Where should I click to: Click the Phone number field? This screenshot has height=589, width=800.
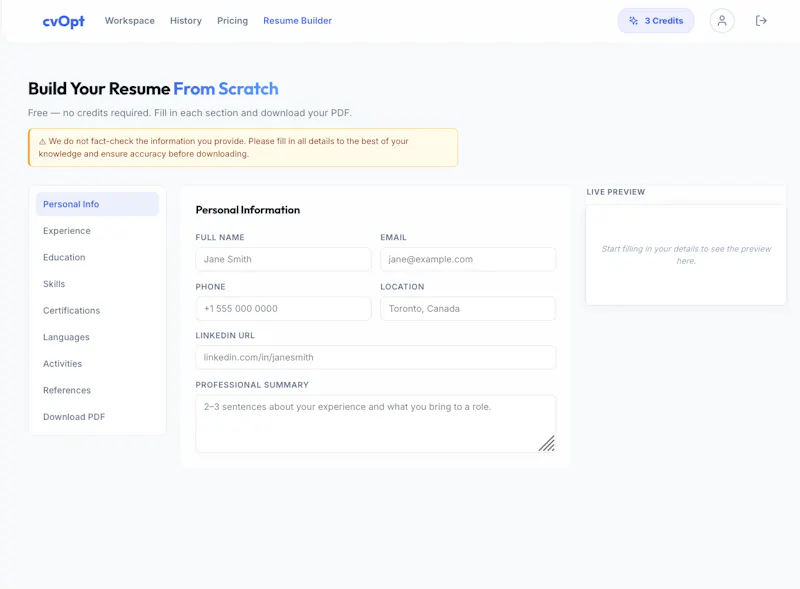283,309
